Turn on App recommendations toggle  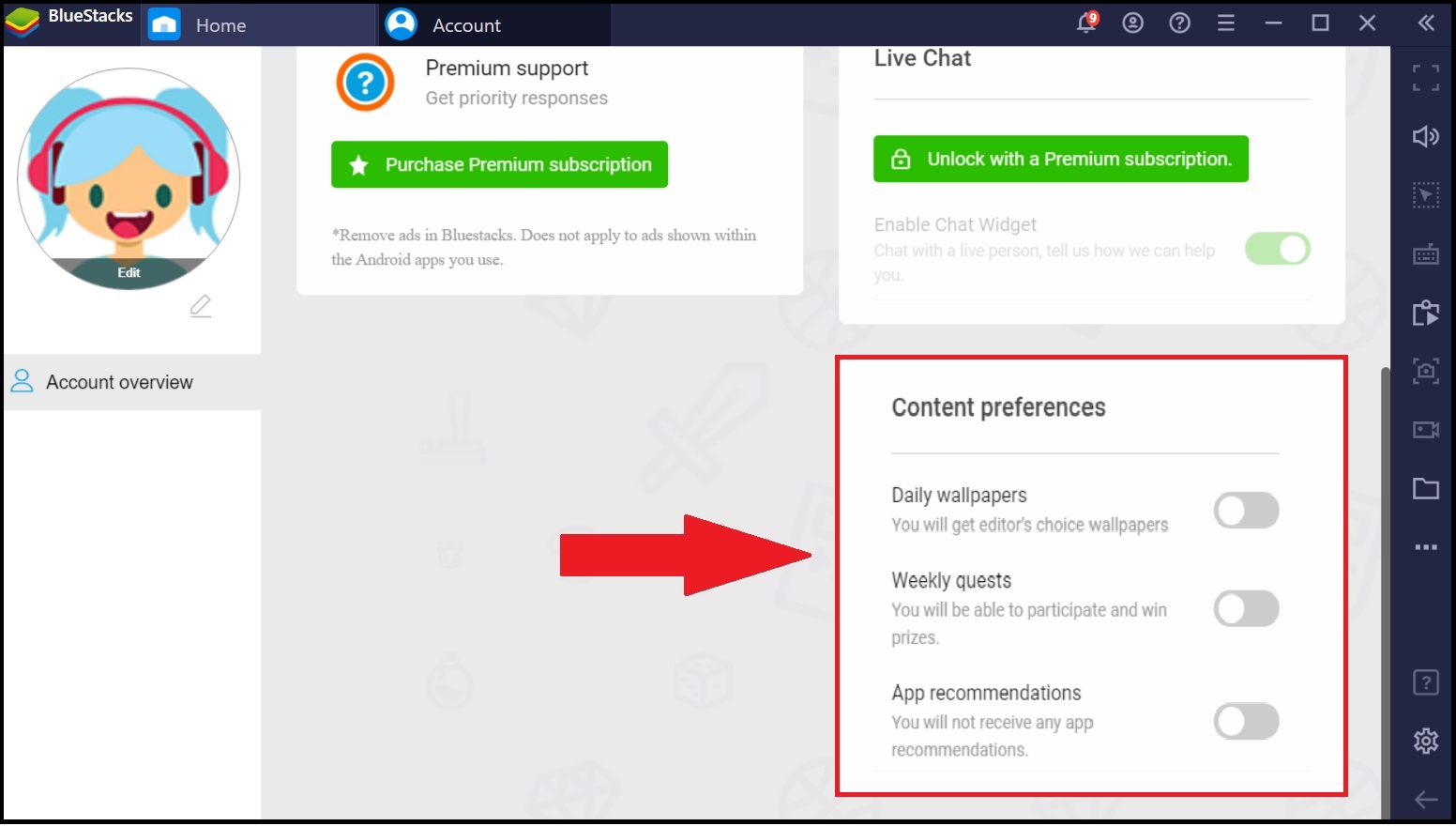pos(1246,722)
